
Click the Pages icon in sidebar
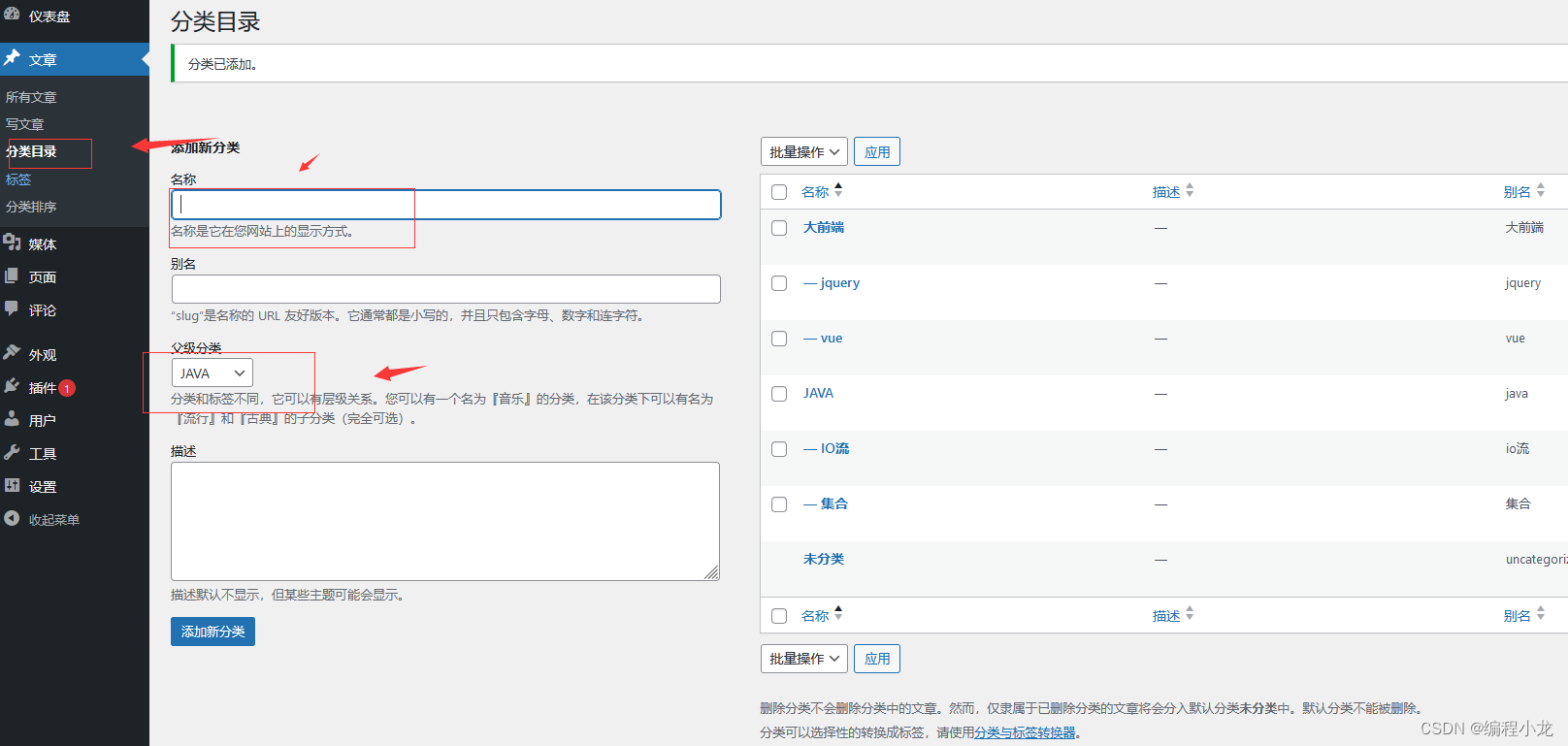[12, 276]
